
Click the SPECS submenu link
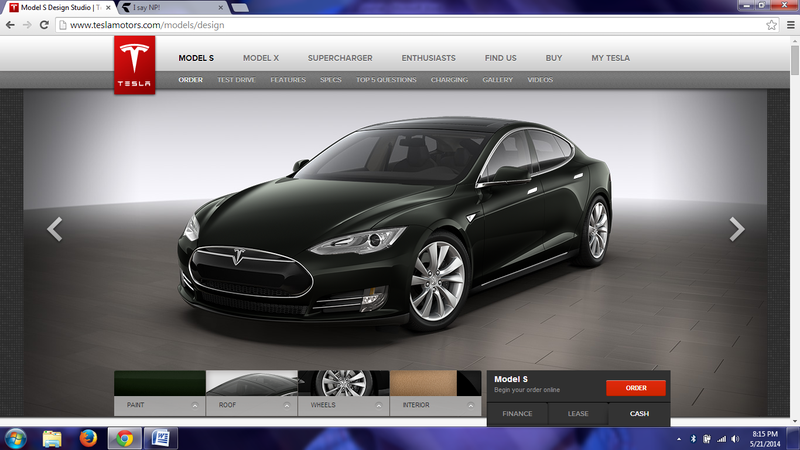(x=331, y=80)
